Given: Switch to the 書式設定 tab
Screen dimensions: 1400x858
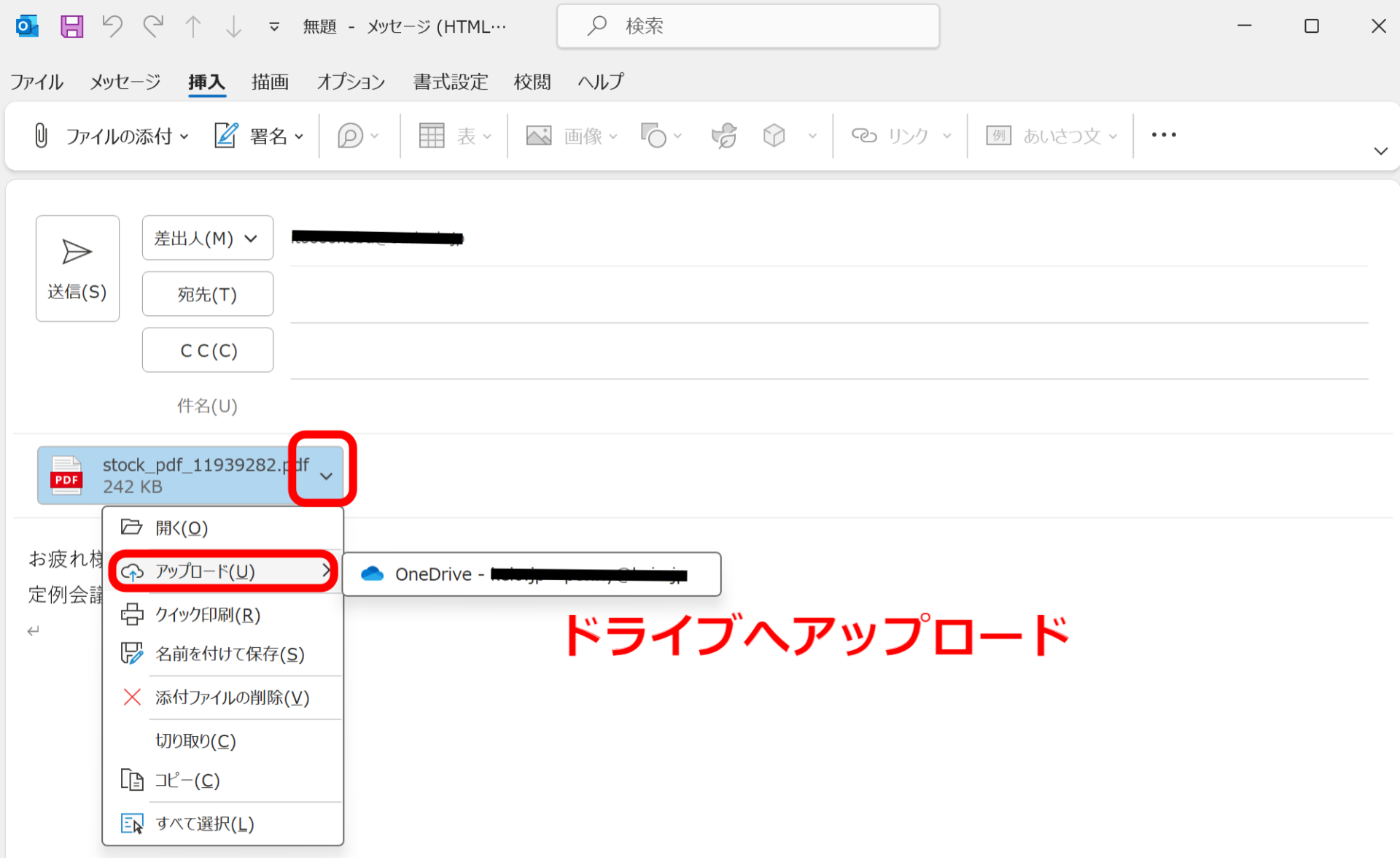Looking at the screenshot, I should coord(451,82).
